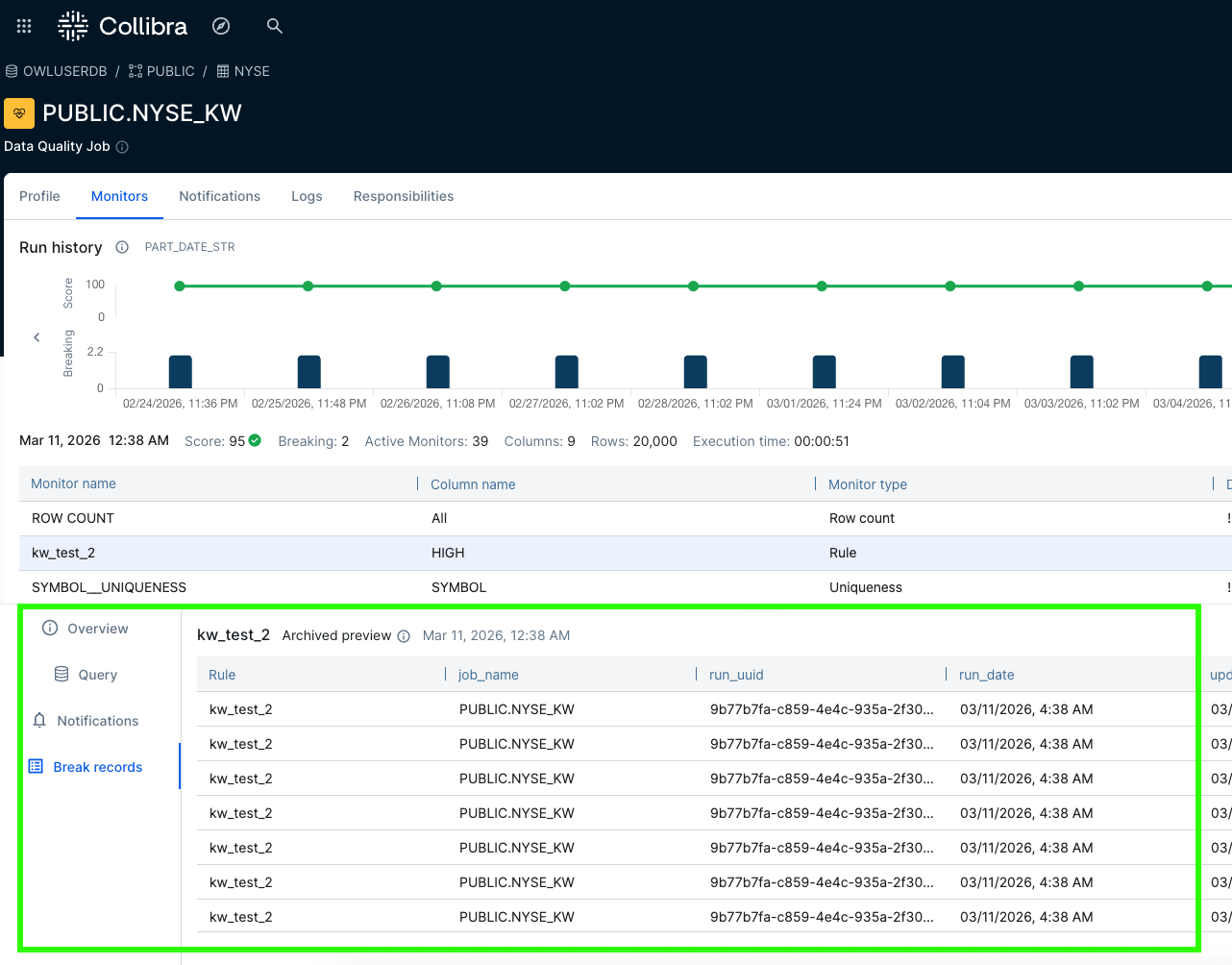The height and width of the screenshot is (965, 1232).
Task: Collapse the Run history chart with the chevron
Action: tap(37, 336)
